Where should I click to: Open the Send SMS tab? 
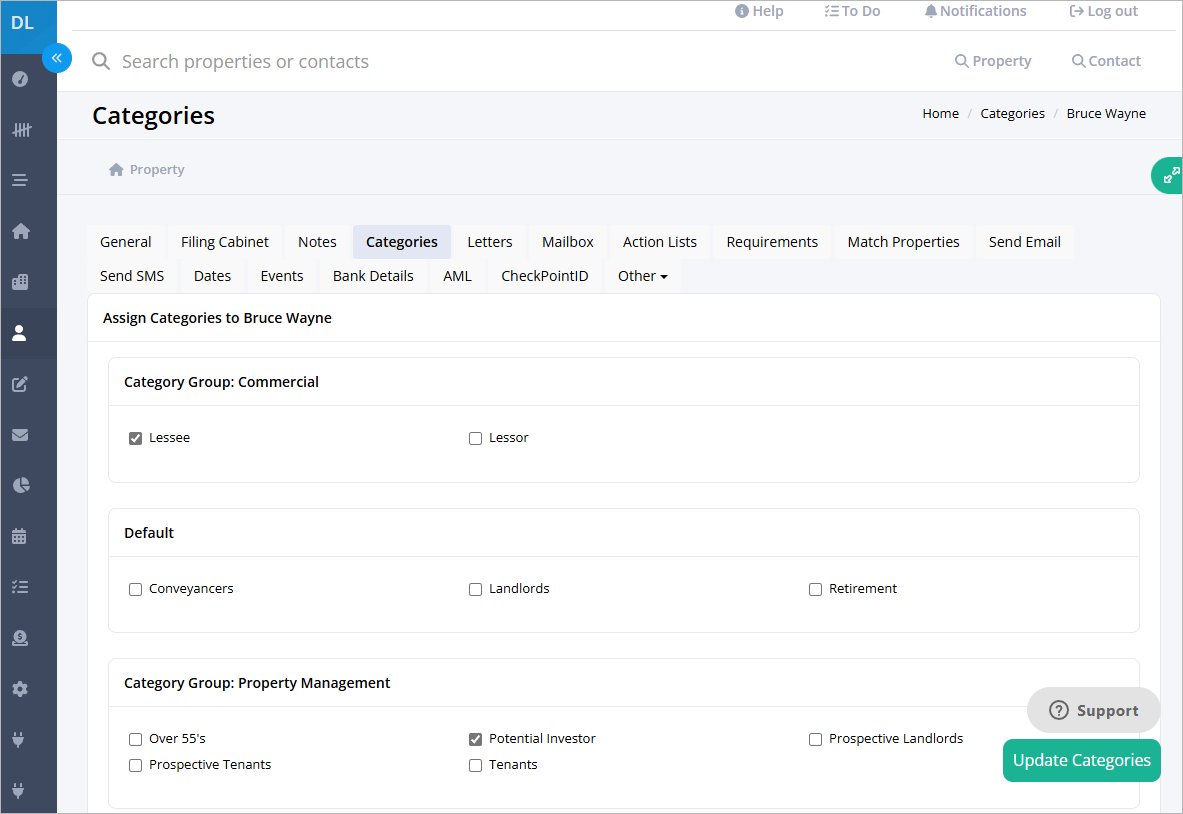point(132,276)
